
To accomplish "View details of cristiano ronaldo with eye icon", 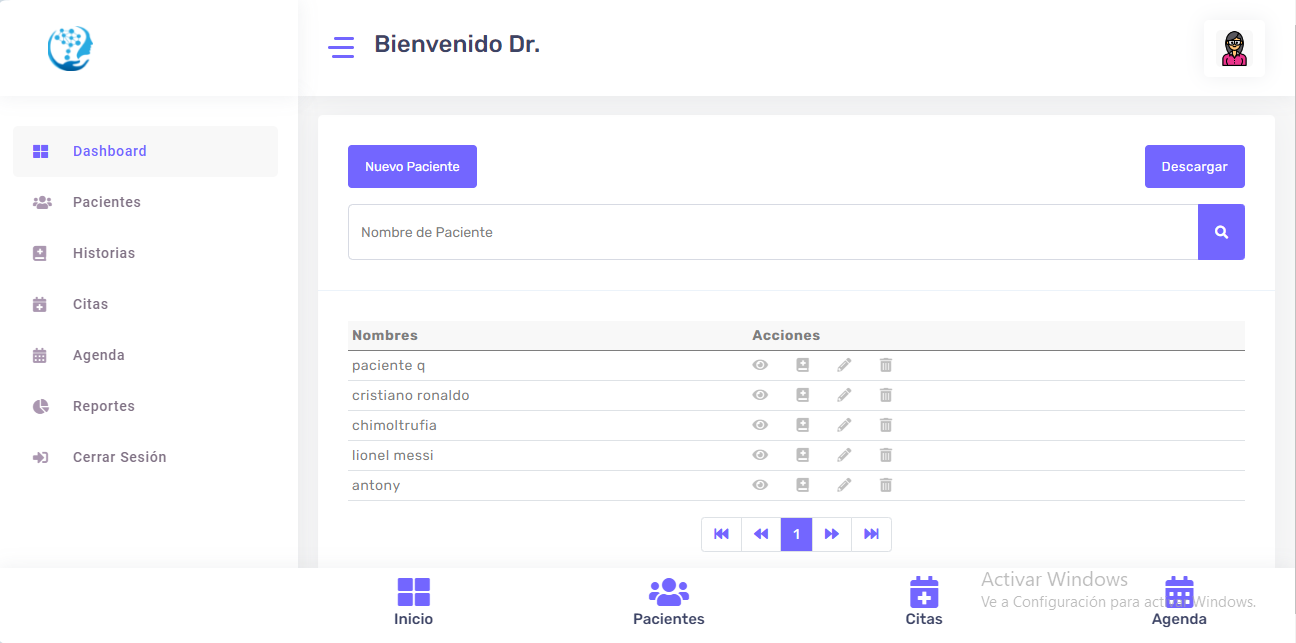I will (760, 395).
